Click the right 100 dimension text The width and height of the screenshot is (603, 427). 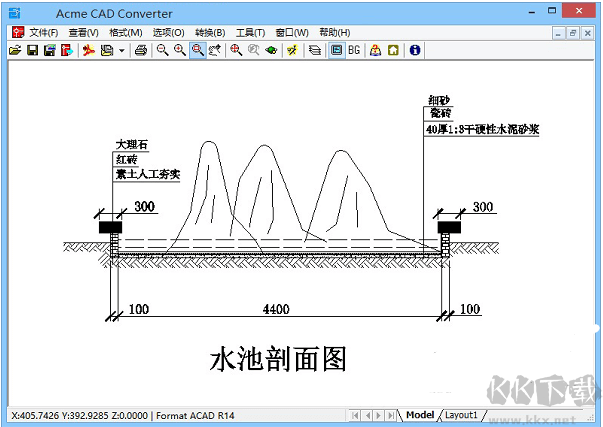click(x=470, y=309)
